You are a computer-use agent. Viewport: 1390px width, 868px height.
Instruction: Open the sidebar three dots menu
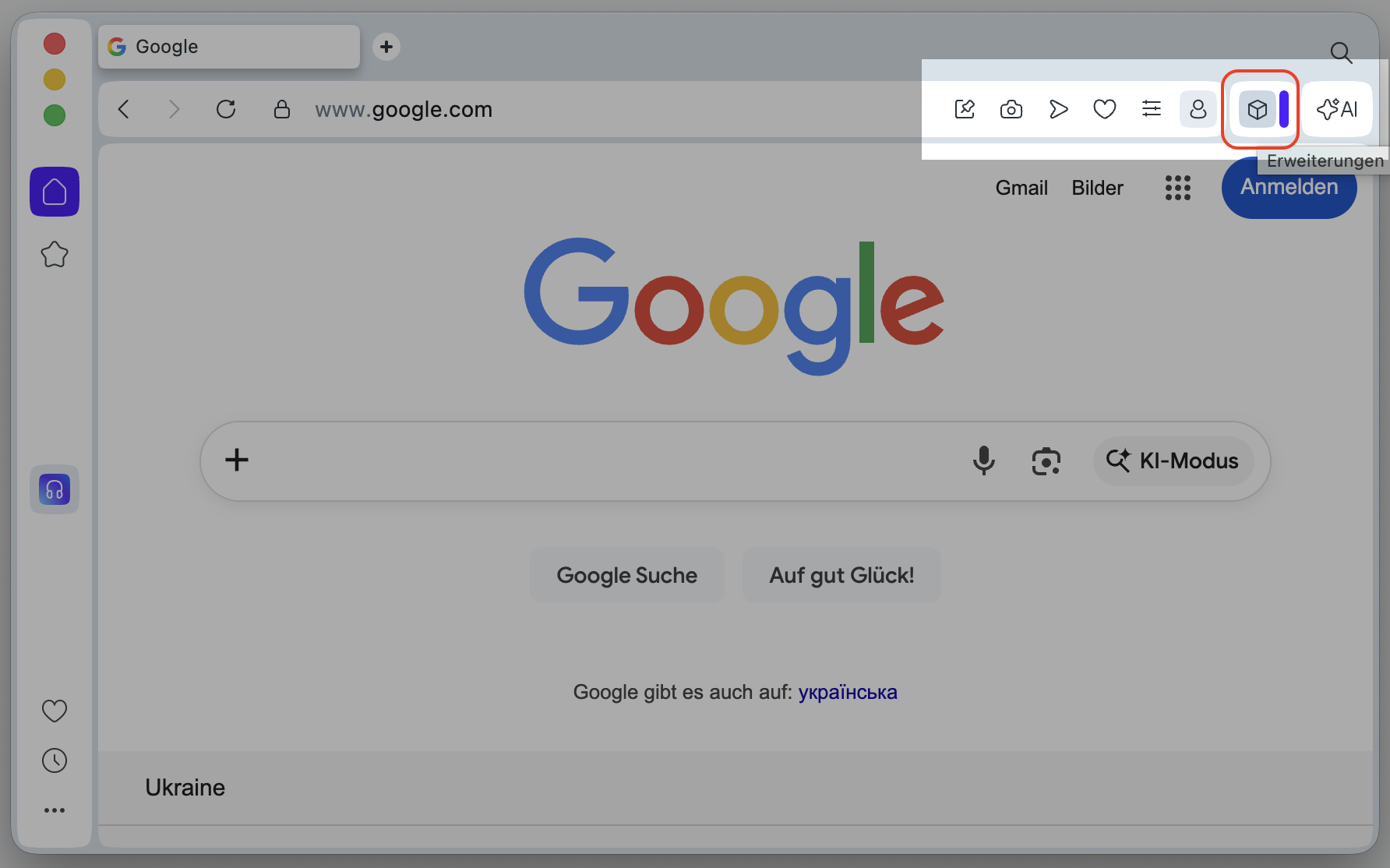[55, 810]
